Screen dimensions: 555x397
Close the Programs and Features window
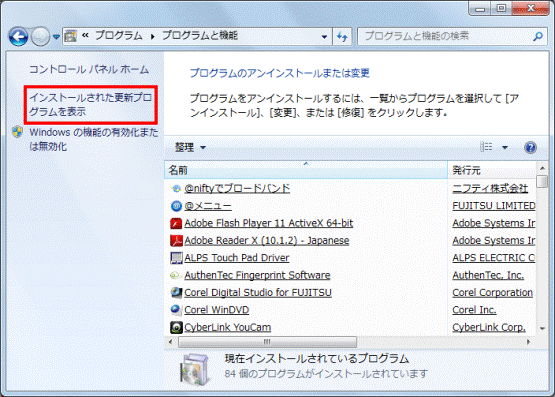point(531,8)
